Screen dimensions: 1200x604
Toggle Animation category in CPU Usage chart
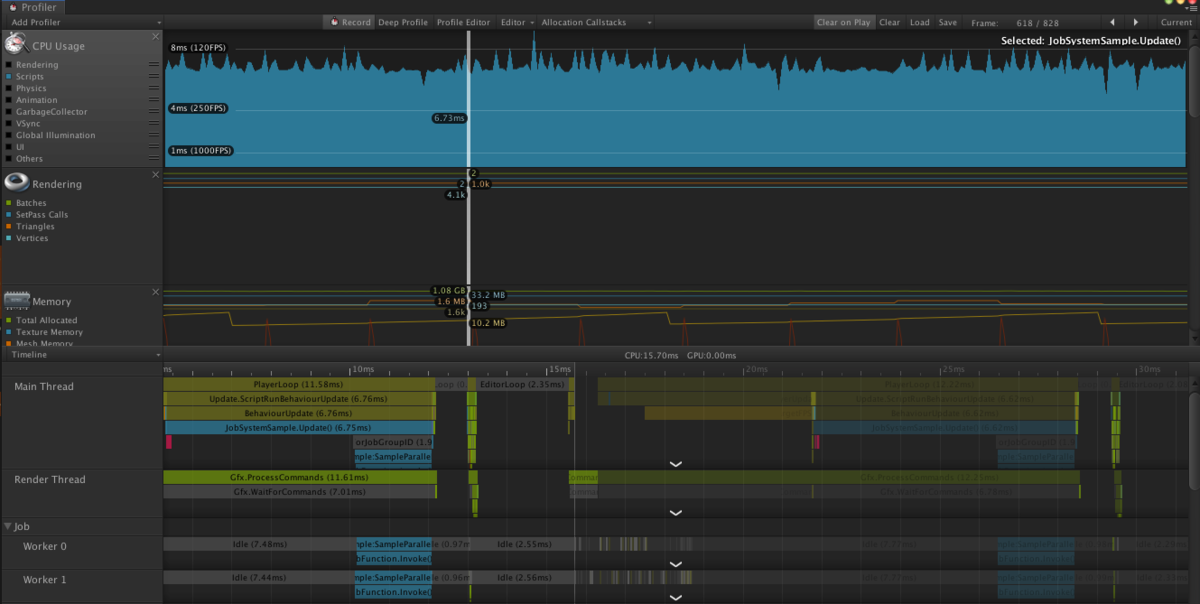coord(8,100)
